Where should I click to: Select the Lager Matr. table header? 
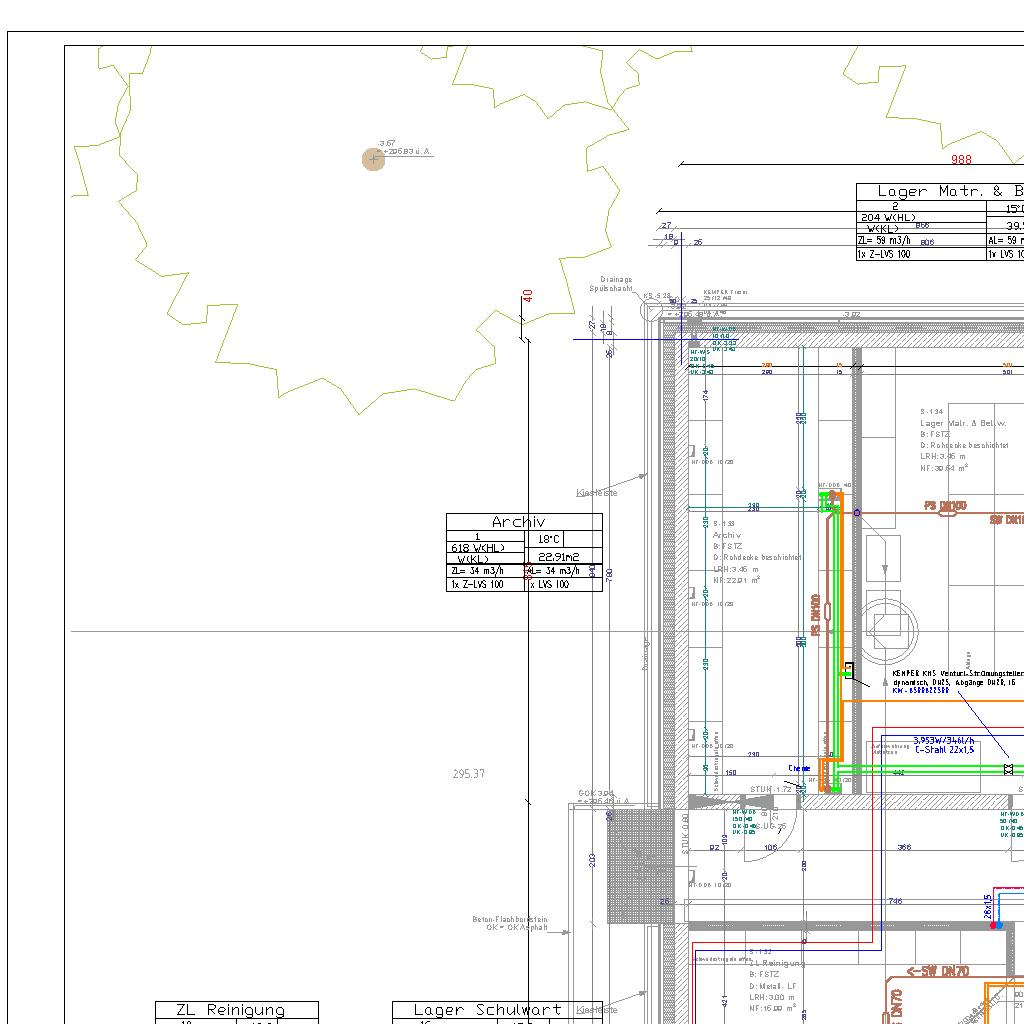[940, 191]
